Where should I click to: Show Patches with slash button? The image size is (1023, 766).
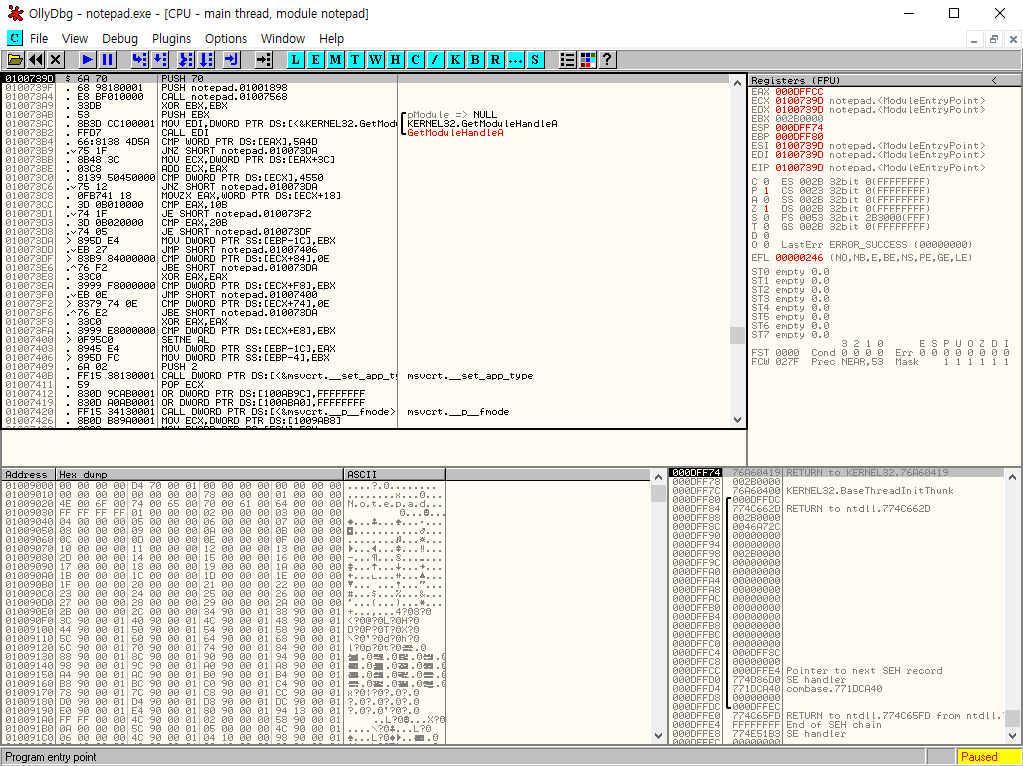[435, 60]
